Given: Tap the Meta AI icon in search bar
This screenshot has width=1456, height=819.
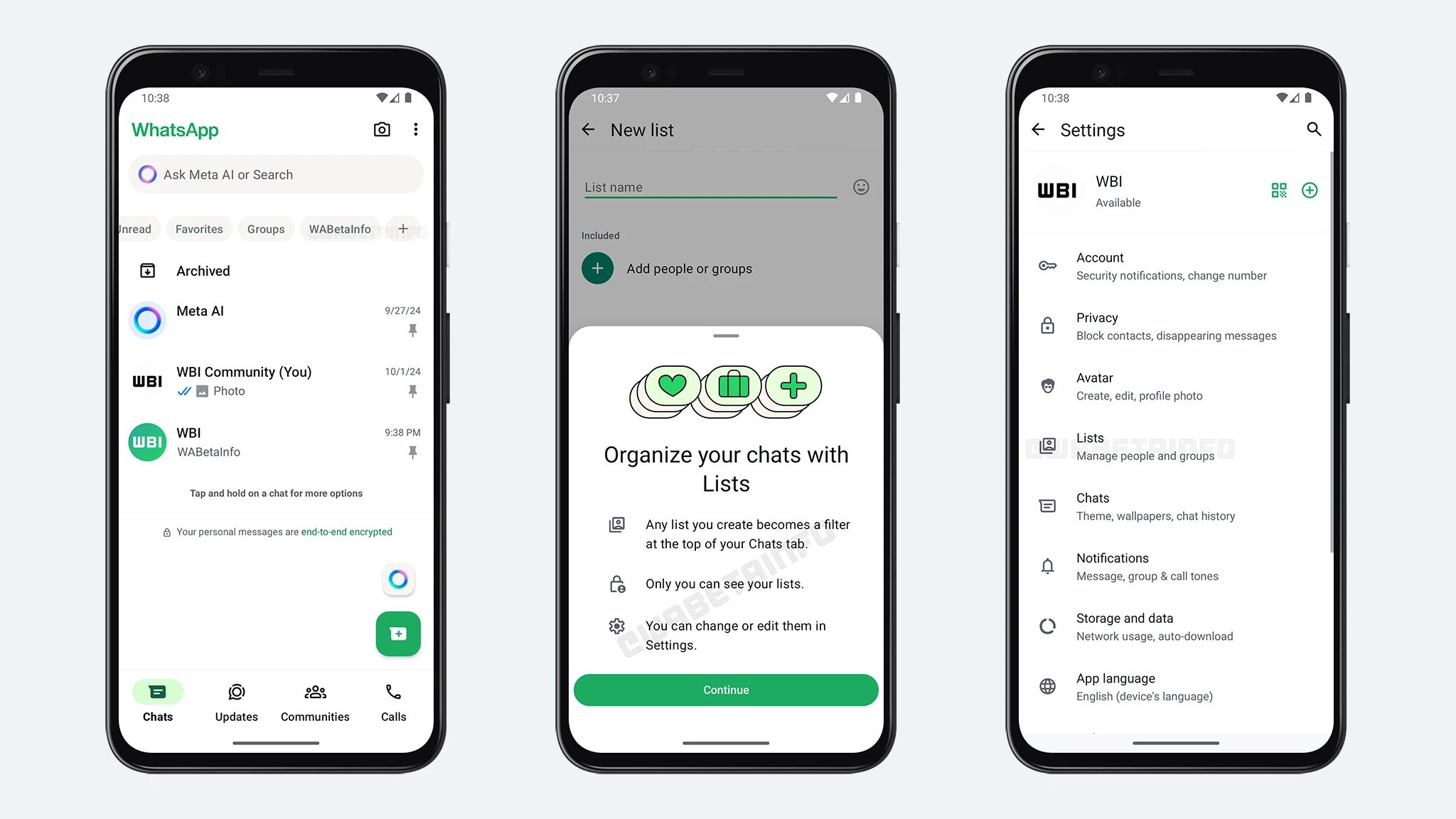Looking at the screenshot, I should 148,174.
